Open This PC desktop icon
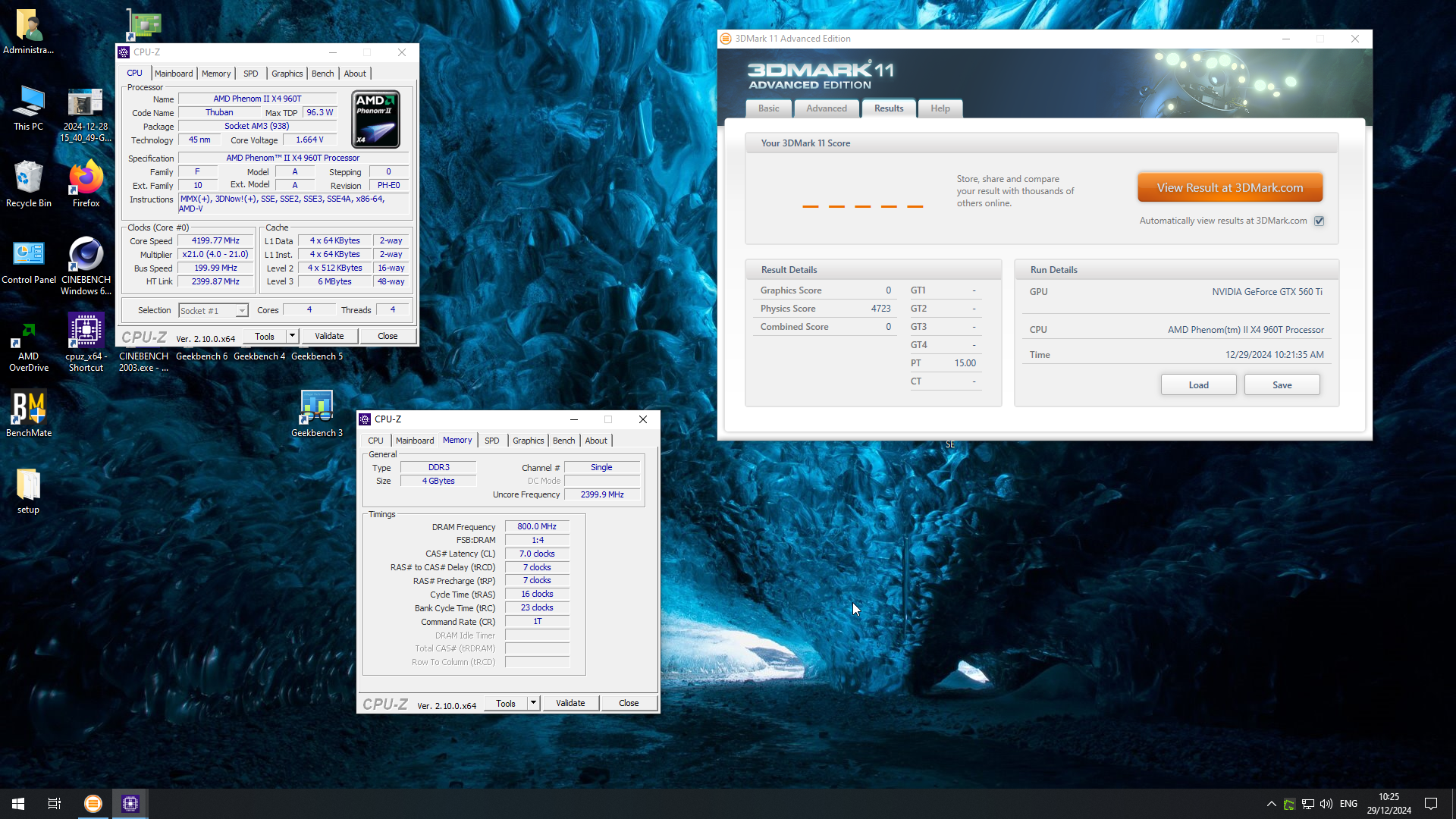 point(29,108)
